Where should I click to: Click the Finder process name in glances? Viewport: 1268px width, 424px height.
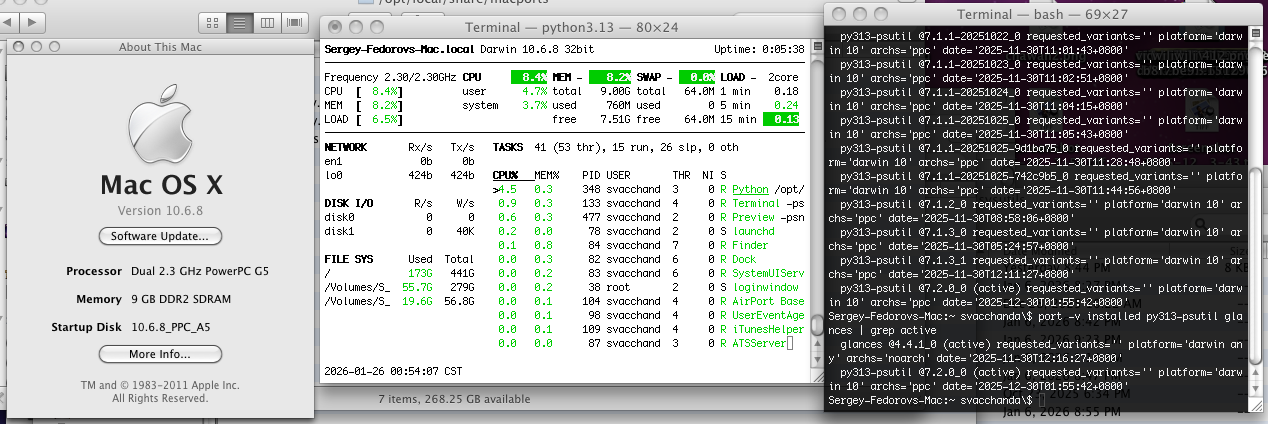coord(750,245)
